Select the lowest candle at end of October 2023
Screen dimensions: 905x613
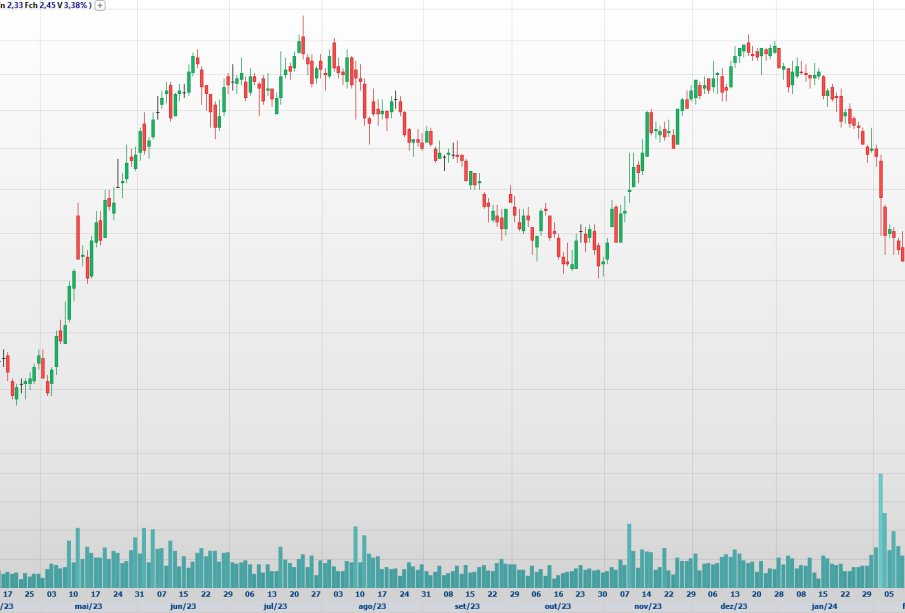(x=600, y=257)
